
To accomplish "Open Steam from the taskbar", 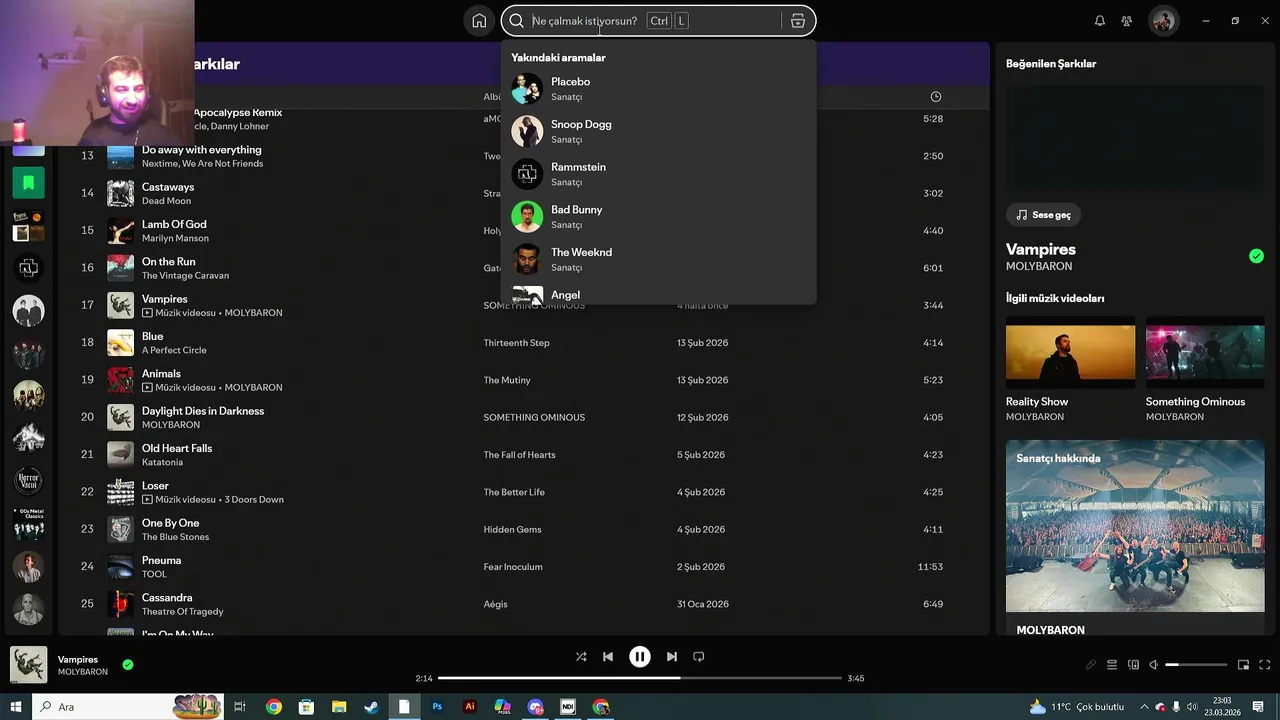I will click(x=371, y=707).
